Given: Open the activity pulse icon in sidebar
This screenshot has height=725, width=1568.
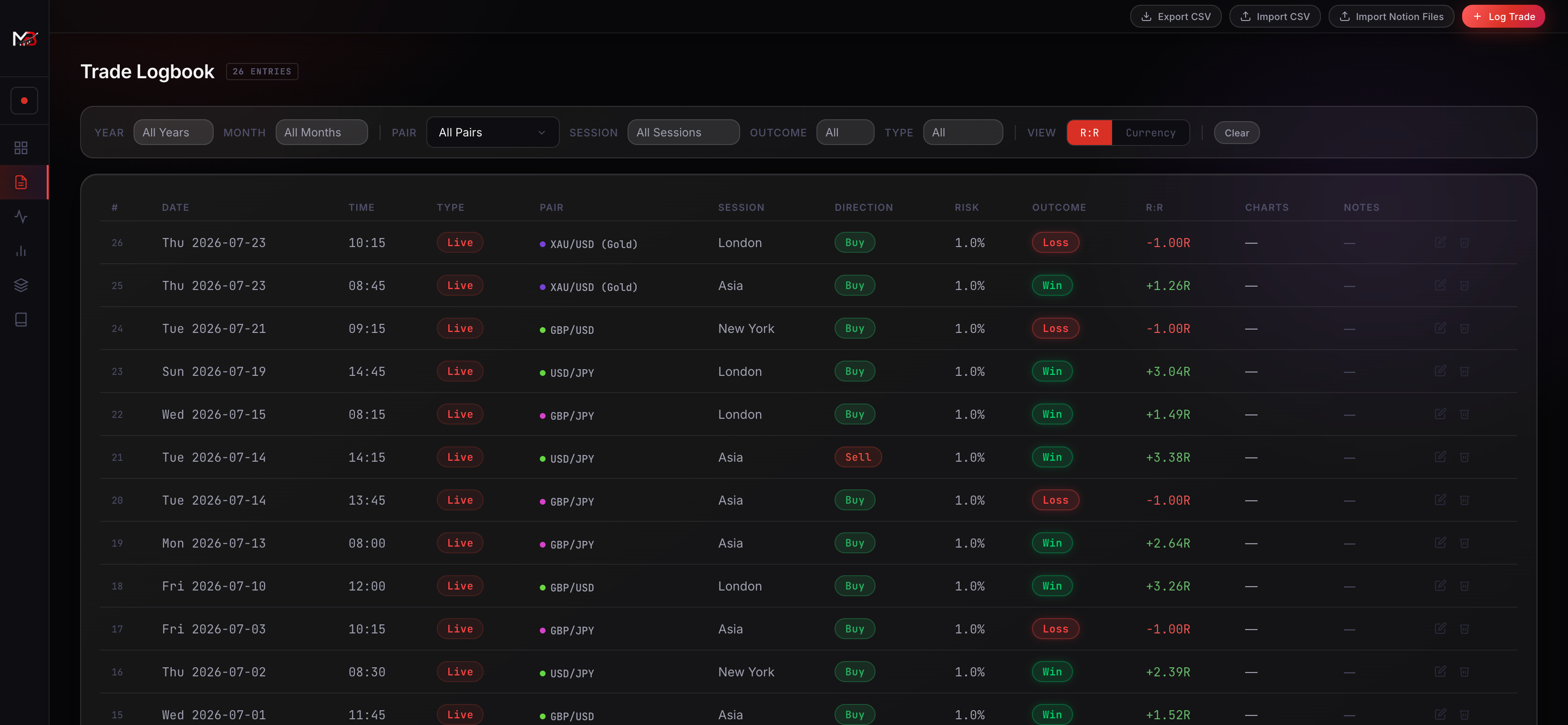Looking at the screenshot, I should [21, 217].
